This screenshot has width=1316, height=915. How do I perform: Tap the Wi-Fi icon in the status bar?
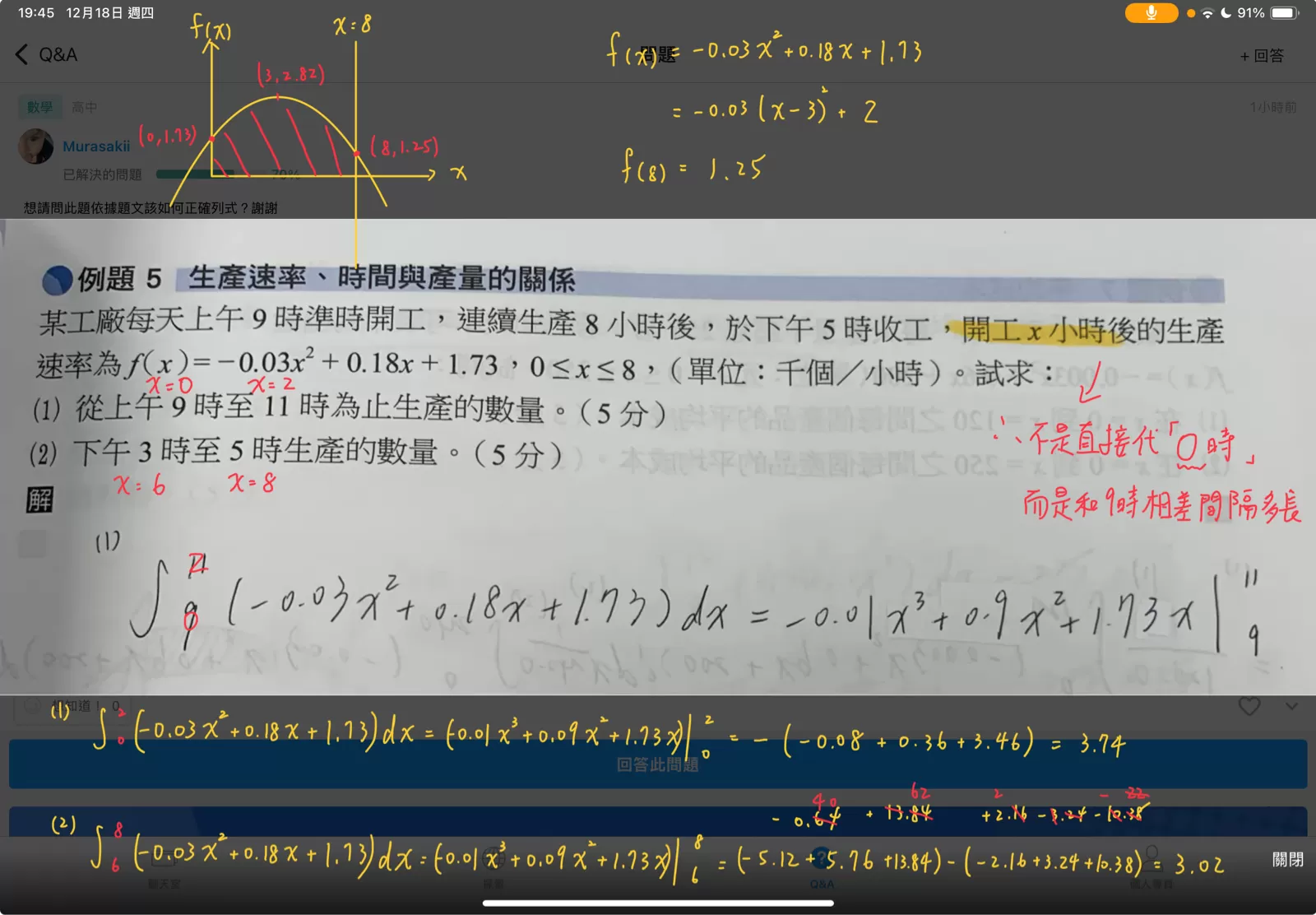click(x=1207, y=13)
